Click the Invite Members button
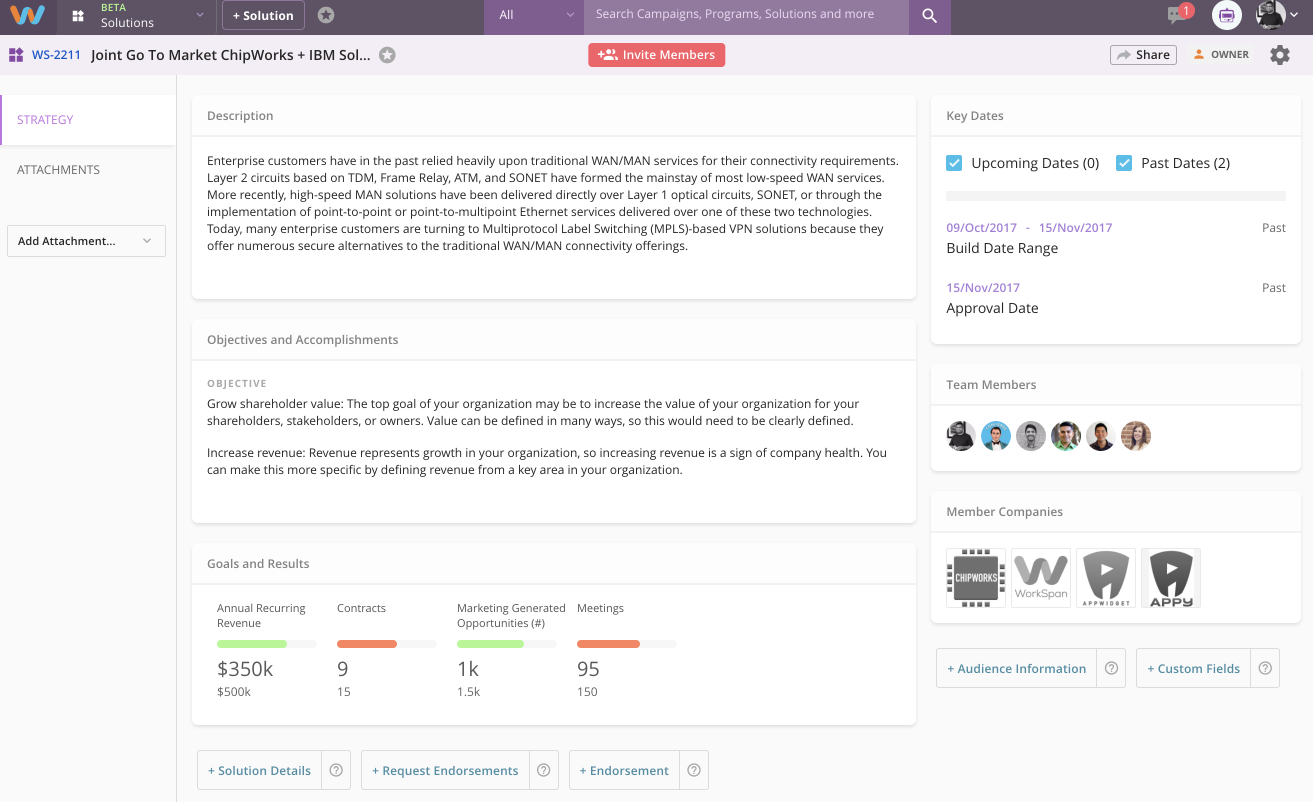This screenshot has height=802, width=1313. (656, 55)
